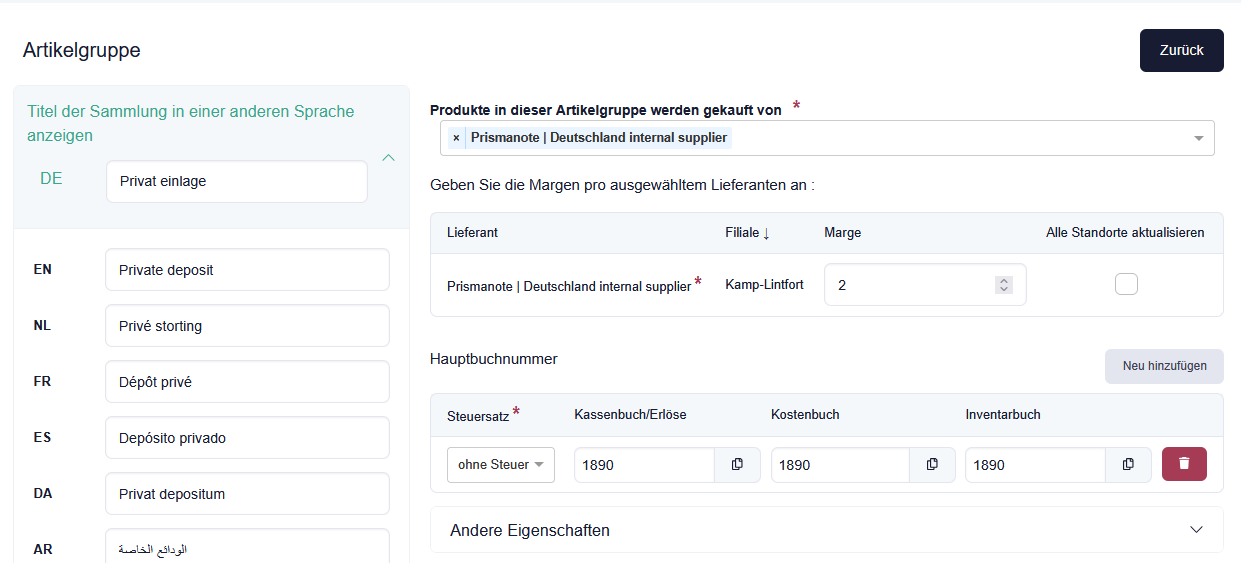1241x563 pixels.
Task: Select the NL field 'Privé storting'
Action: pyautogui.click(x=246, y=326)
